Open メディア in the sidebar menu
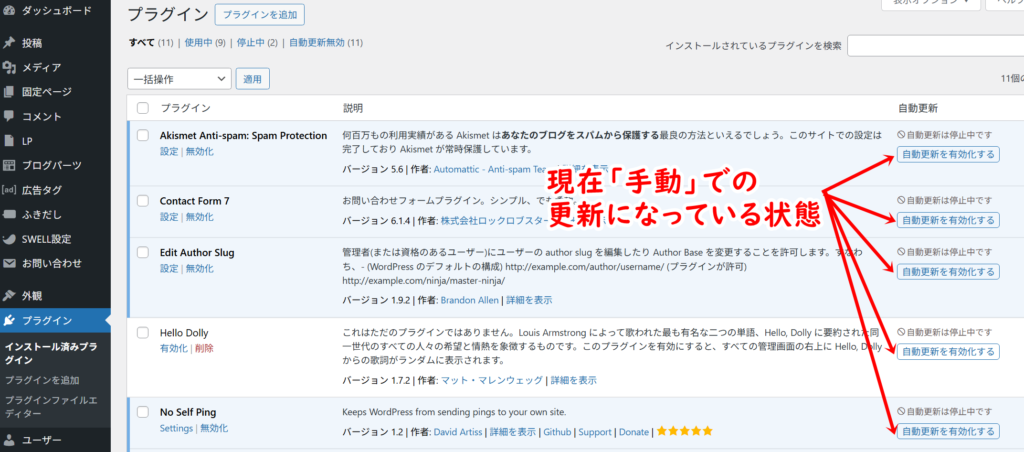 tap(42, 67)
